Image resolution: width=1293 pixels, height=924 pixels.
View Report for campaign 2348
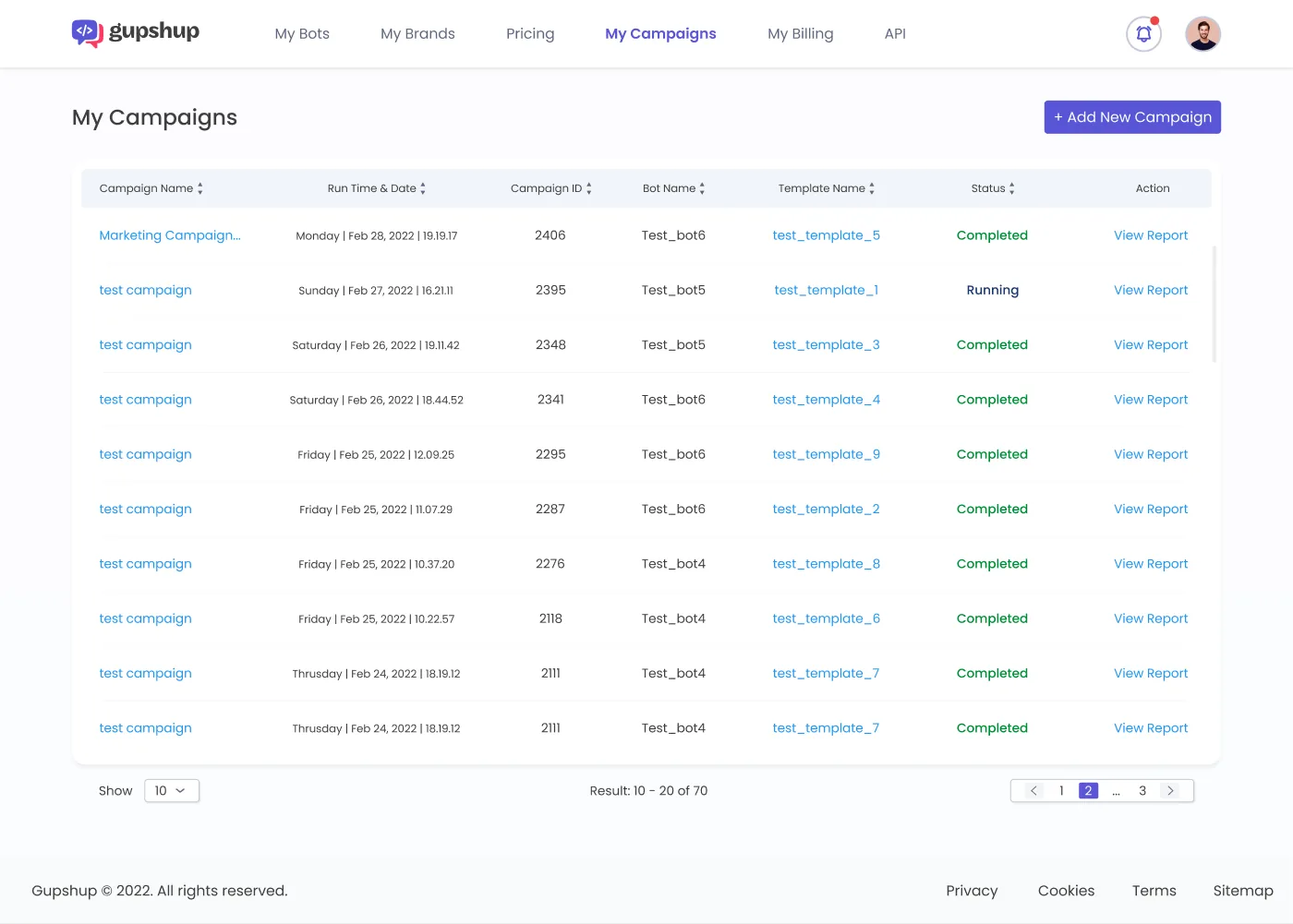click(x=1151, y=345)
